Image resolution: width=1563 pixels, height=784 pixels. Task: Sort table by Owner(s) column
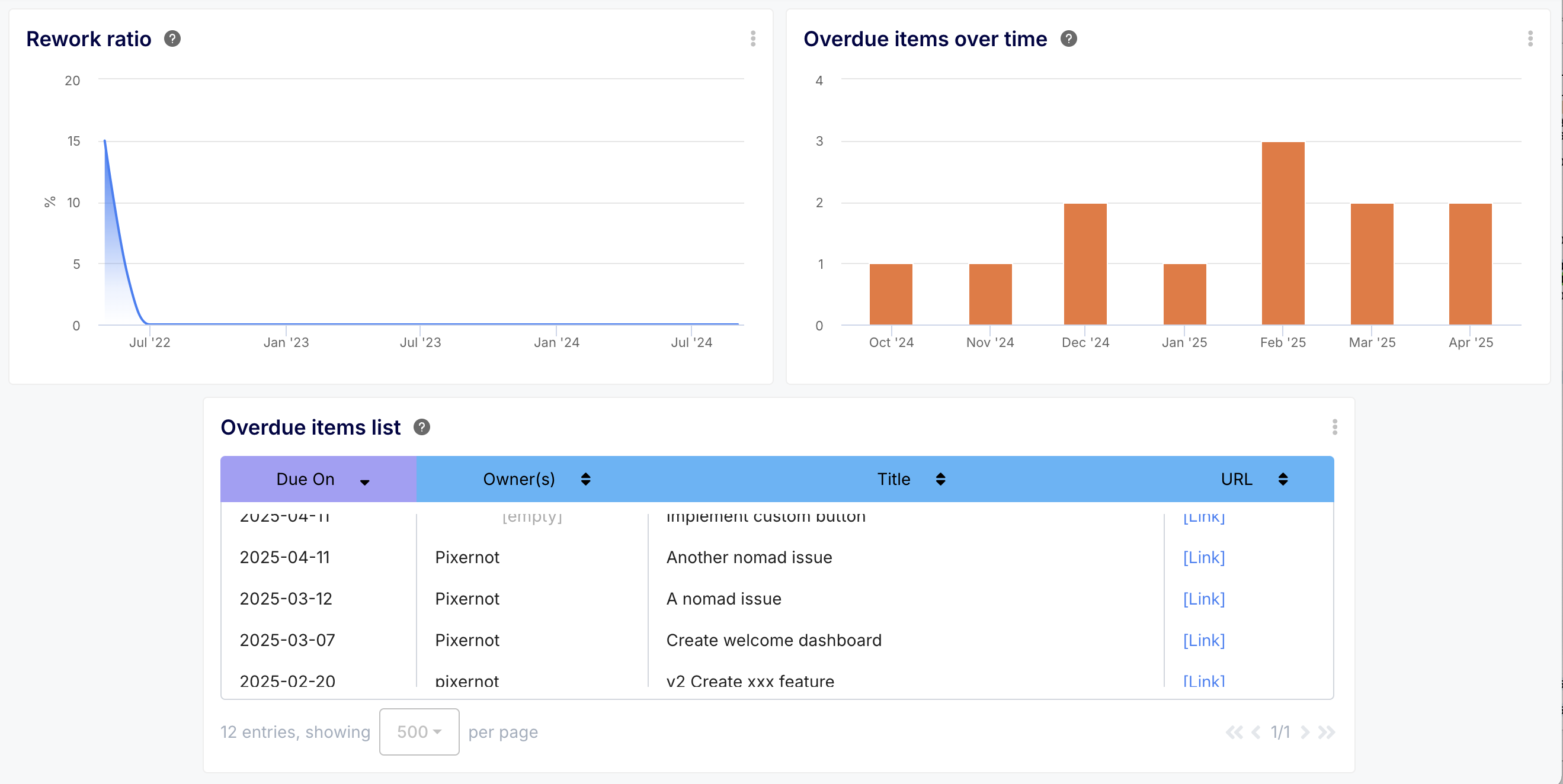pyautogui.click(x=585, y=479)
